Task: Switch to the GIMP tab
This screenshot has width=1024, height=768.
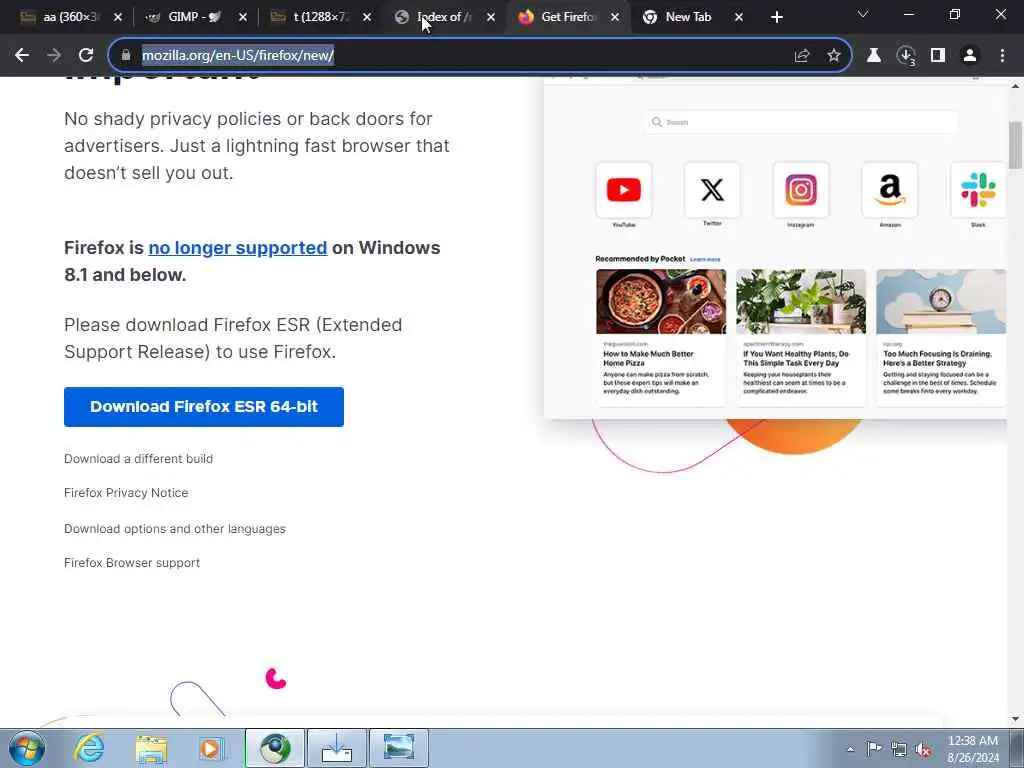Action: coord(195,17)
